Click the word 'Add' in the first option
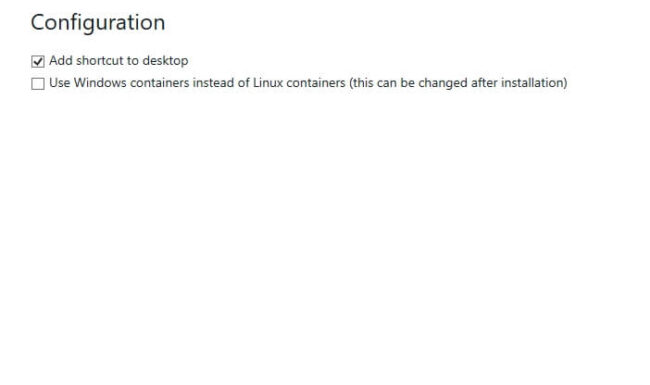Screen dimensions: 650x385 click(61, 61)
